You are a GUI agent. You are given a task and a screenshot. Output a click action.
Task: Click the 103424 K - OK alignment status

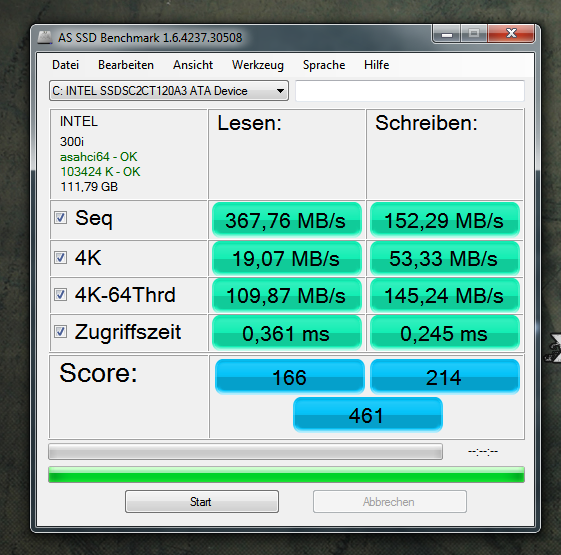coord(100,172)
